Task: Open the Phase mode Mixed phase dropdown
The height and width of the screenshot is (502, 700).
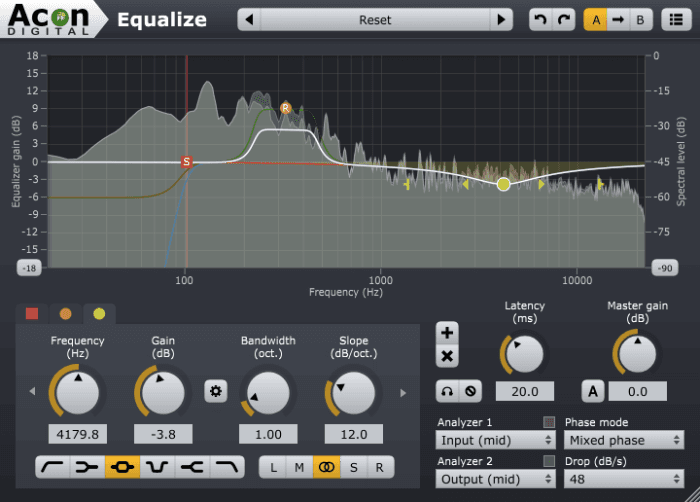Action: pyautogui.click(x=624, y=440)
